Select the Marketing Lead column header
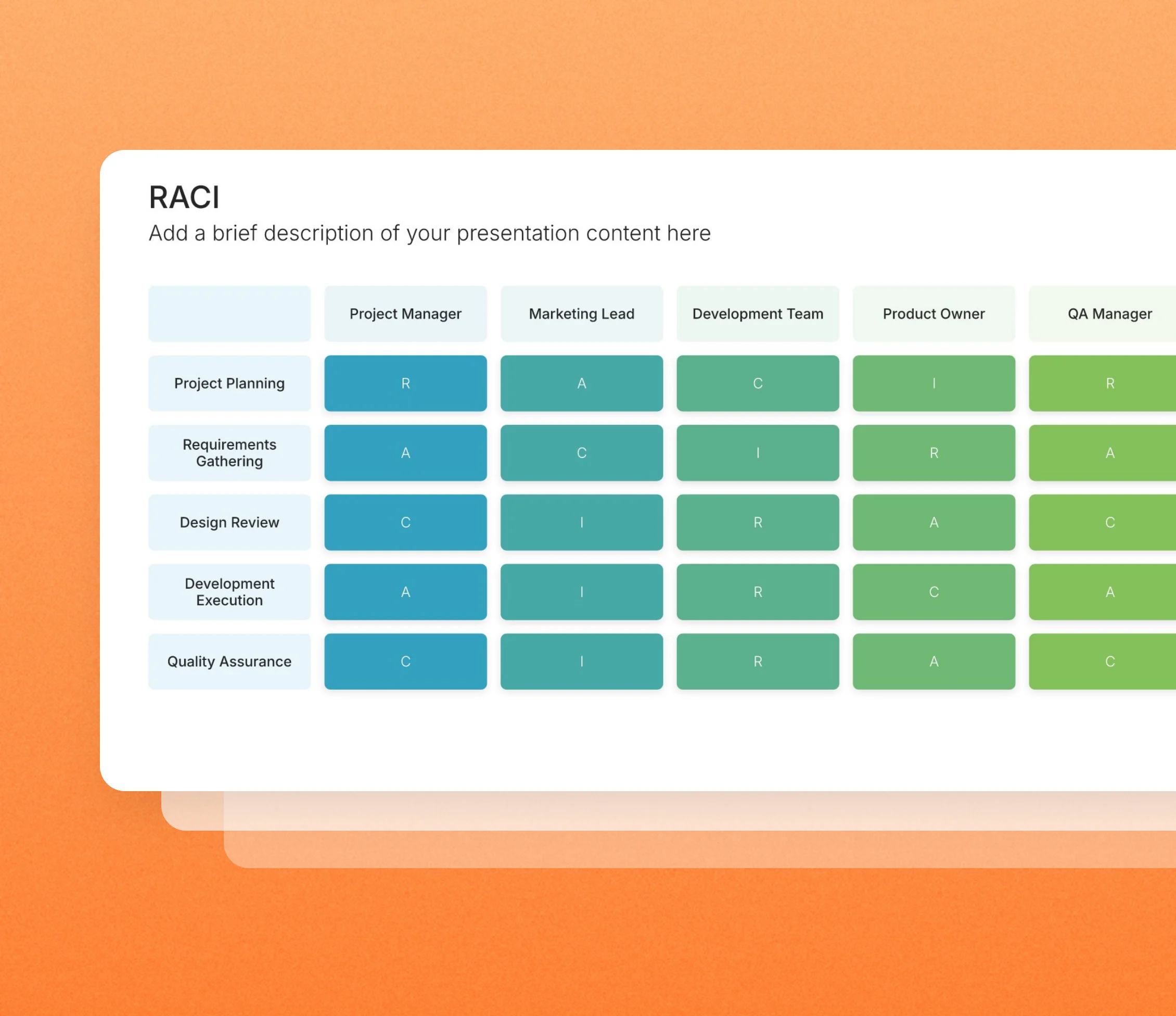The height and width of the screenshot is (1016, 1176). point(582,314)
